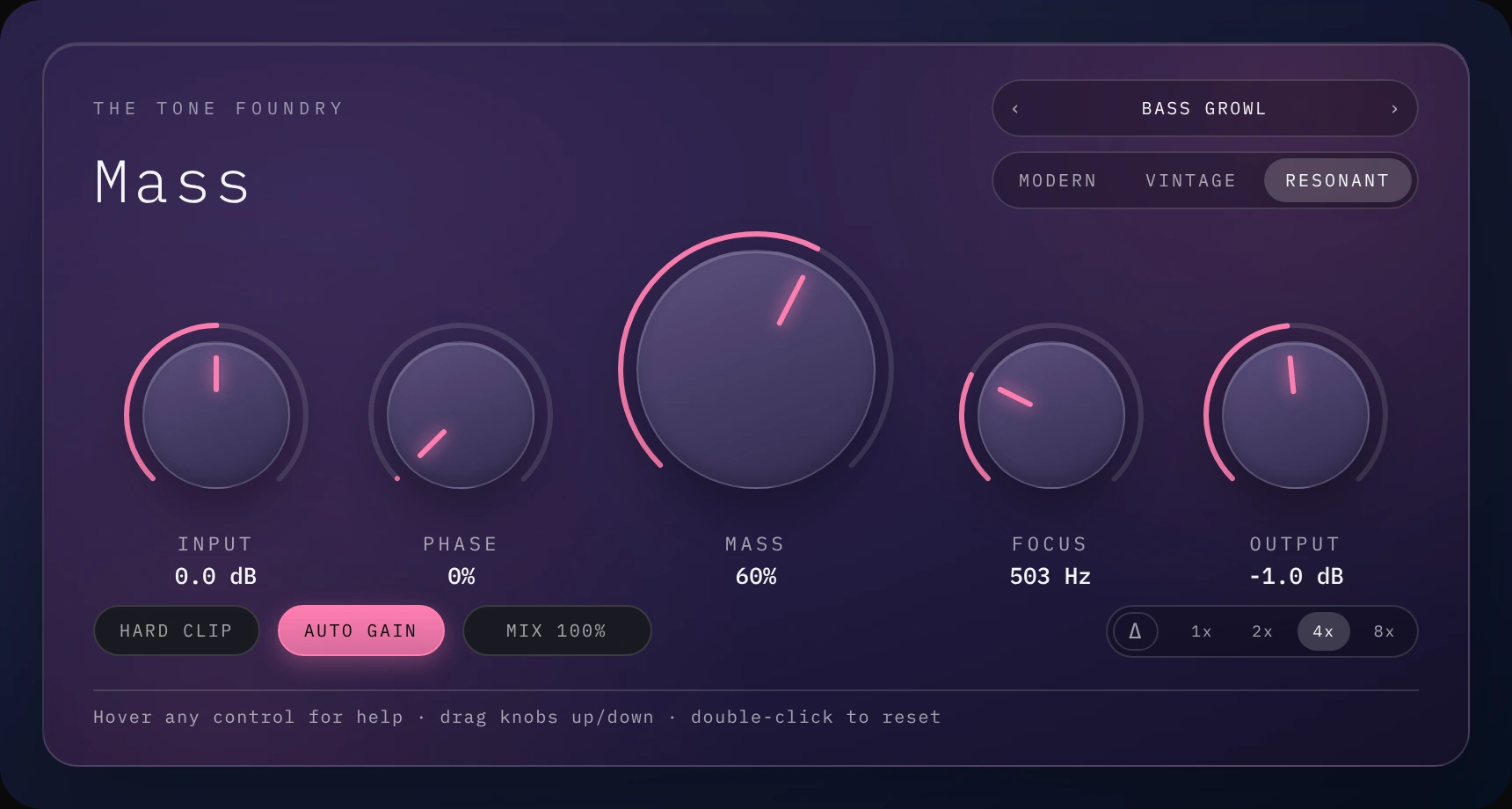Select the RESONANT mode tab
This screenshot has height=809, width=1512.
(x=1337, y=181)
